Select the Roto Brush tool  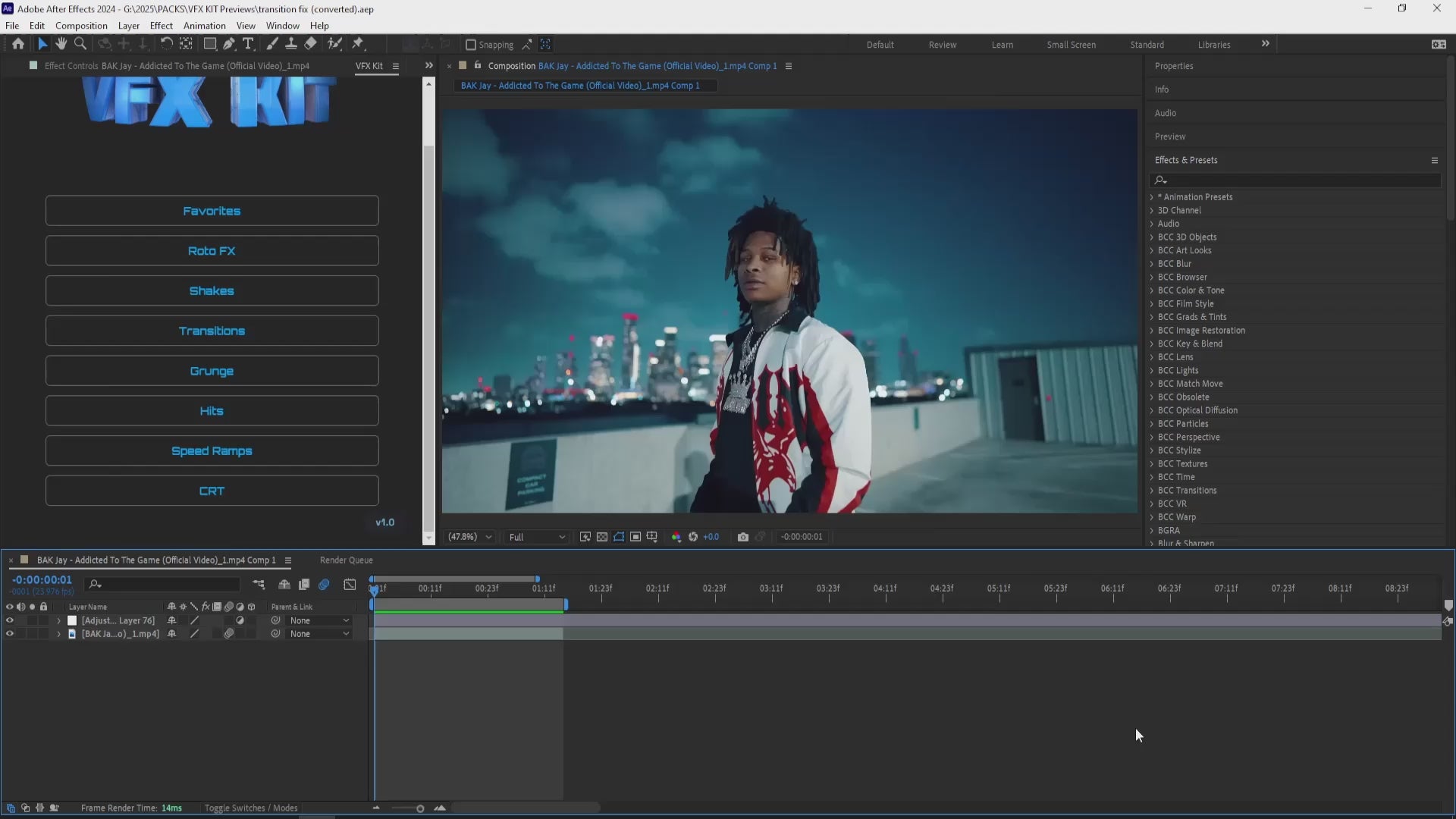click(x=334, y=44)
